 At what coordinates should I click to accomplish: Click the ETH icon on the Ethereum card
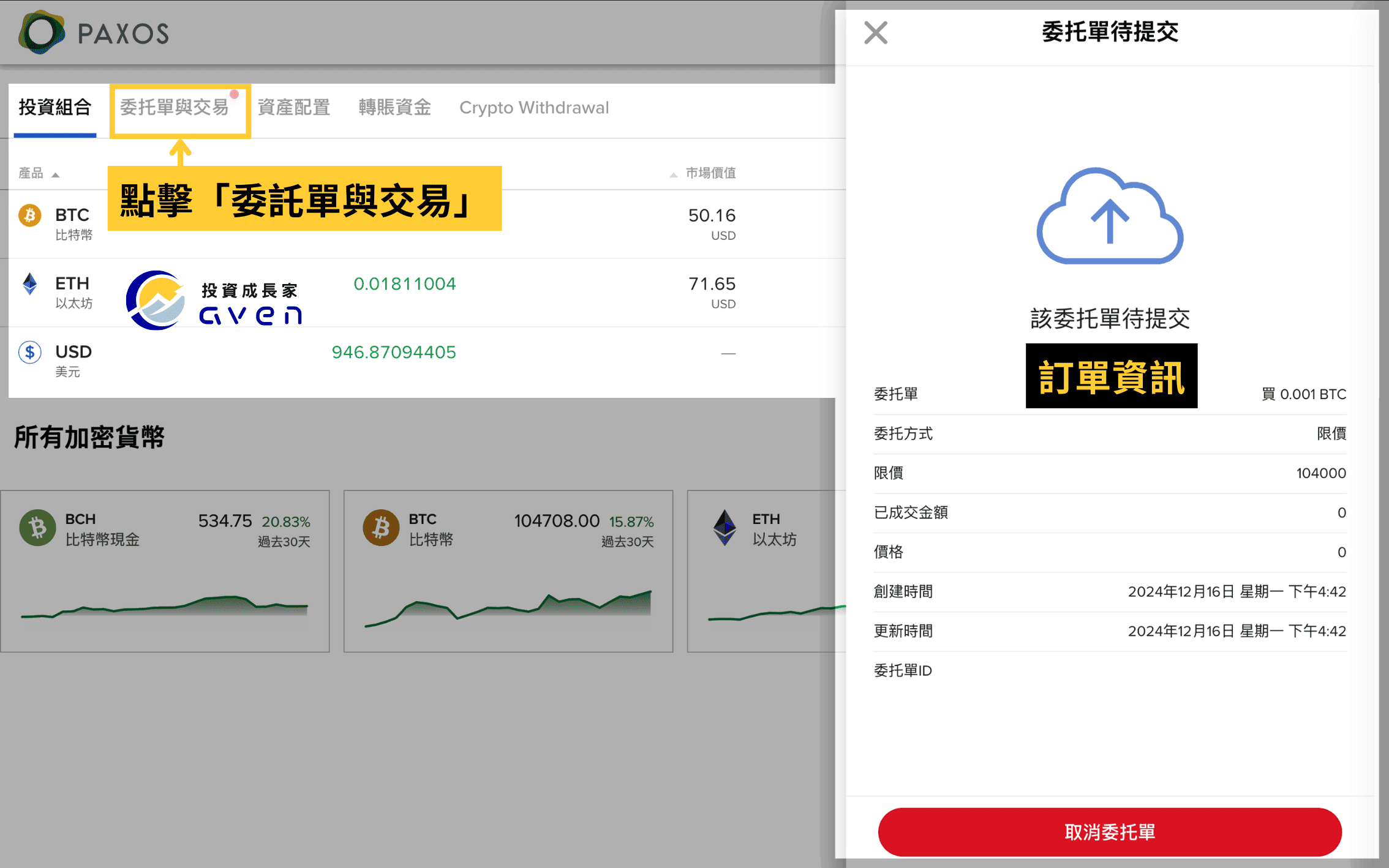725,528
